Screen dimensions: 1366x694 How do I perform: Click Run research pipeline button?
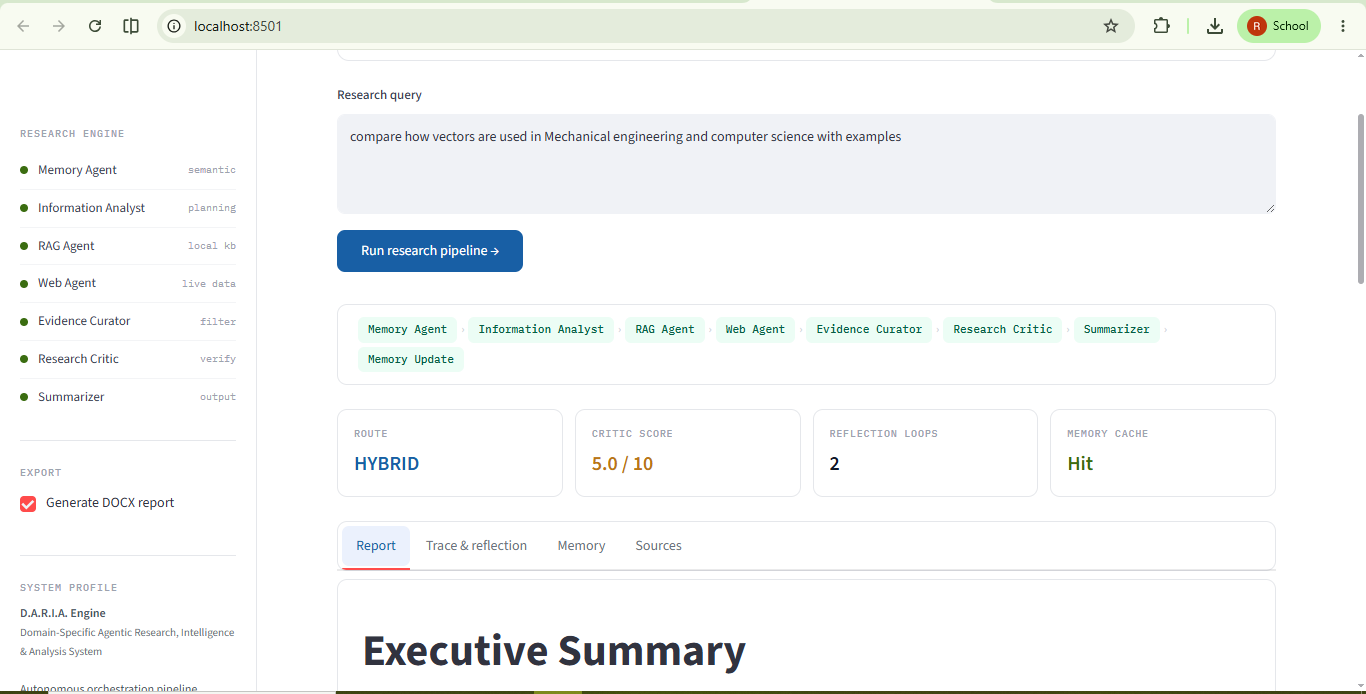point(430,251)
